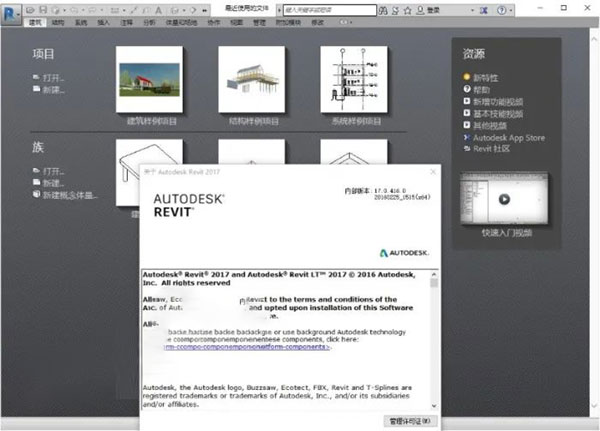Click the Section view icon
Screen dimensions: 600x431
(193, 10)
